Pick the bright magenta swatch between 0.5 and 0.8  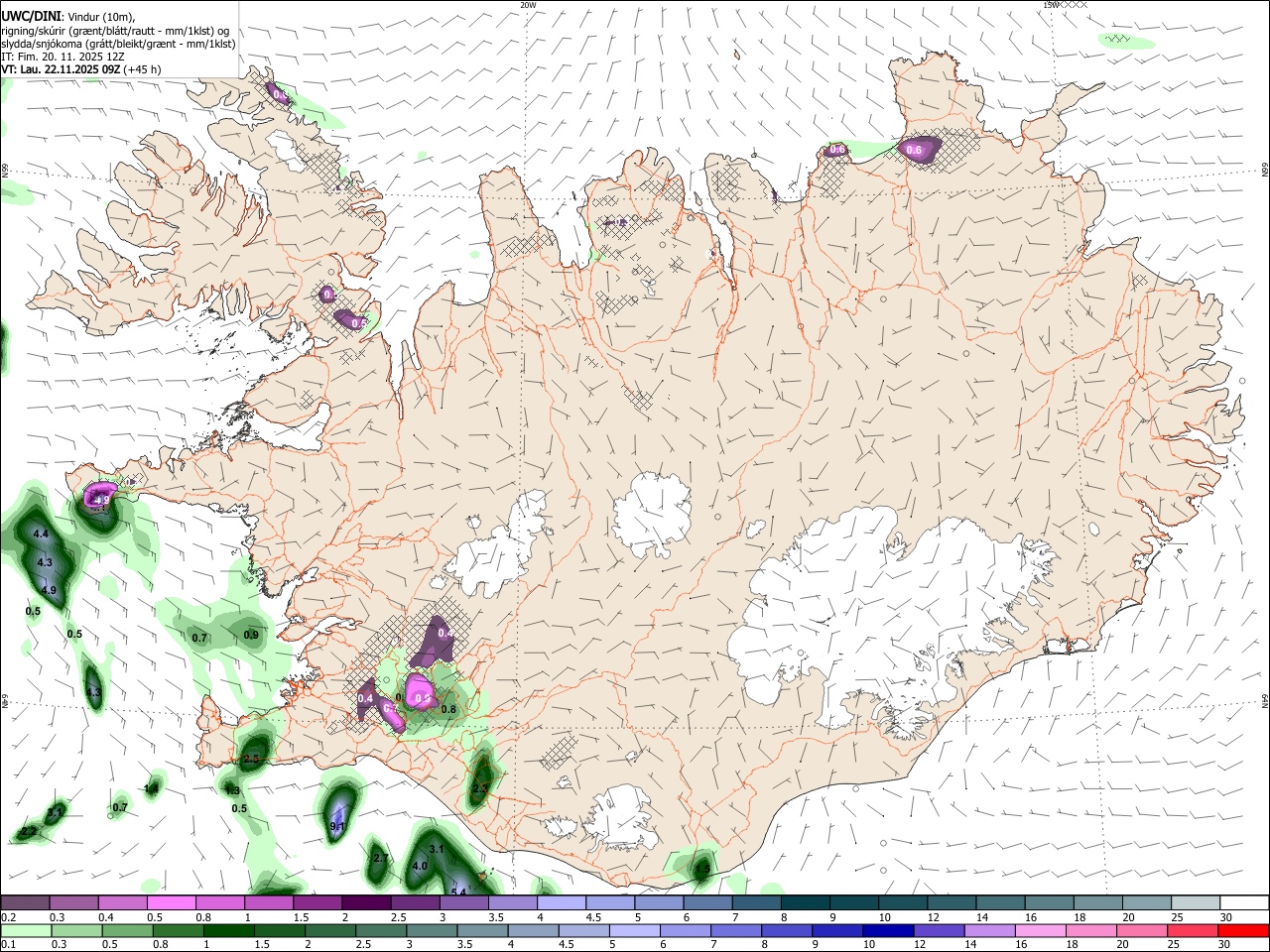[171, 902]
